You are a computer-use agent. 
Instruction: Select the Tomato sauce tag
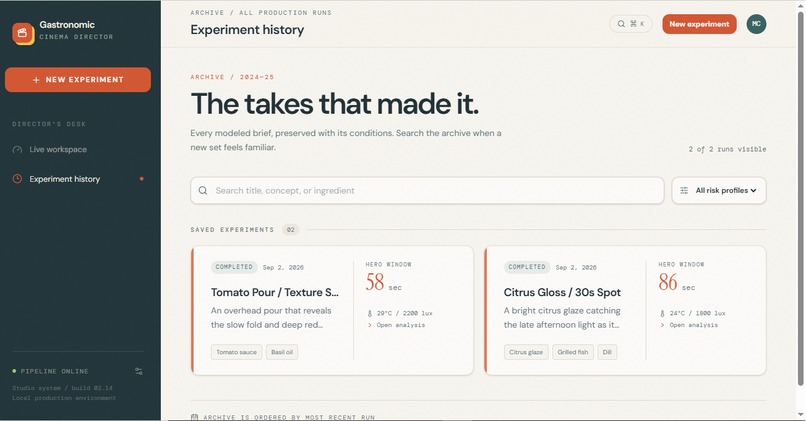pyautogui.click(x=236, y=352)
